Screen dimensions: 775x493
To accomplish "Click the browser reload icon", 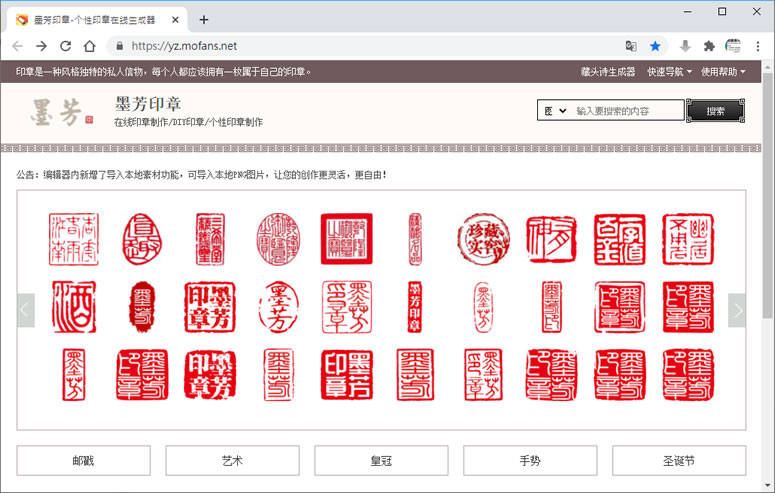I will pyautogui.click(x=65, y=46).
